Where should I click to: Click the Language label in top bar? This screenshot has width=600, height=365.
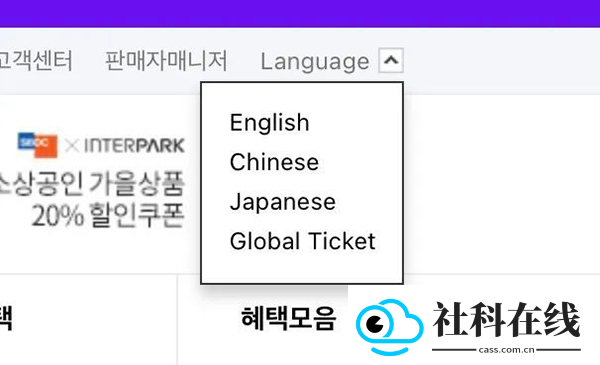[315, 62]
